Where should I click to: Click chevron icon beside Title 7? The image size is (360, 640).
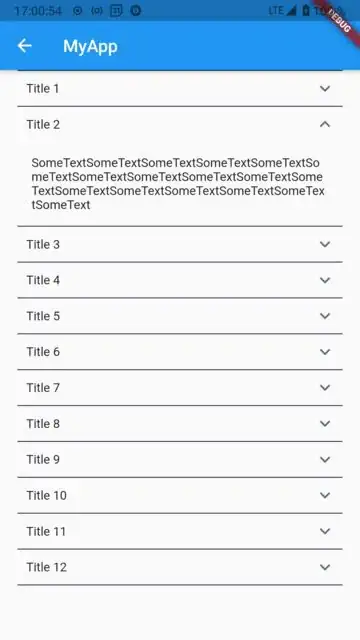[x=324, y=388]
